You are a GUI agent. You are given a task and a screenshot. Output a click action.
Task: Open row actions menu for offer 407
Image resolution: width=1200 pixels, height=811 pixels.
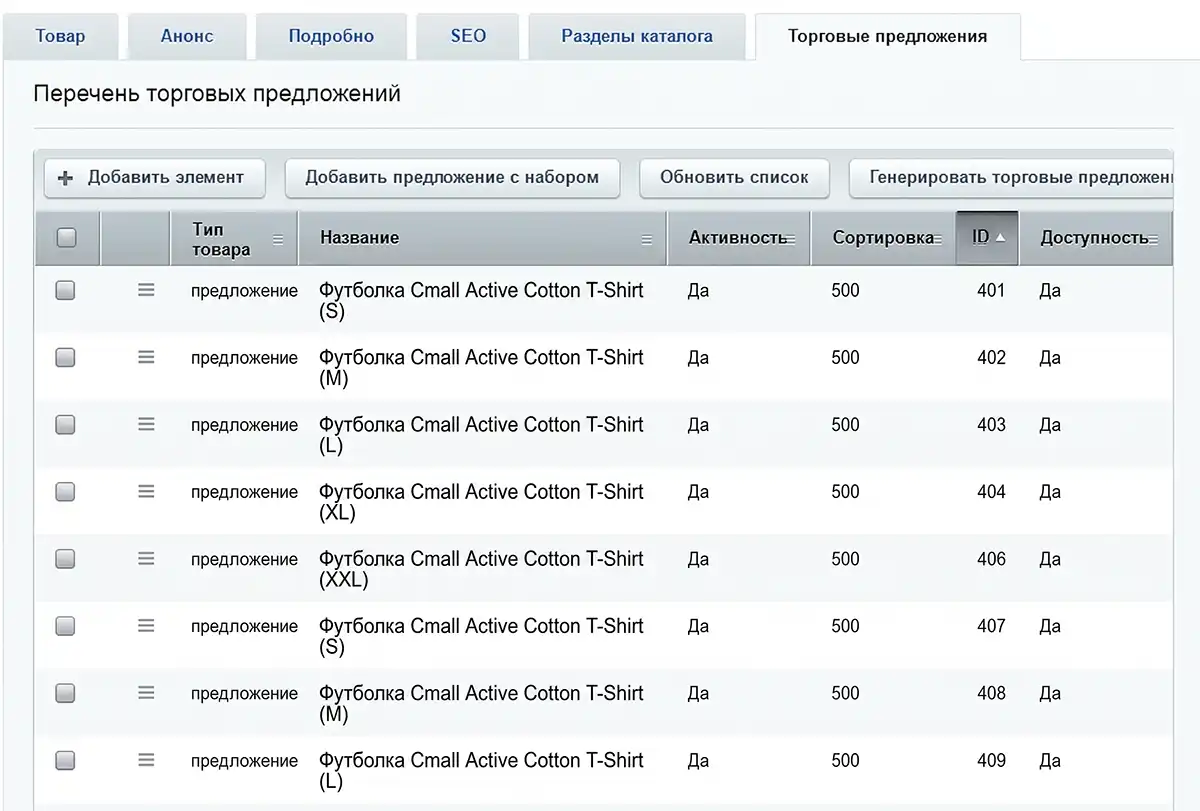click(x=146, y=625)
